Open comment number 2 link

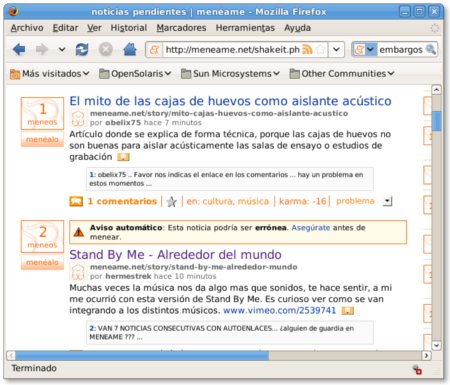pyautogui.click(x=93, y=328)
